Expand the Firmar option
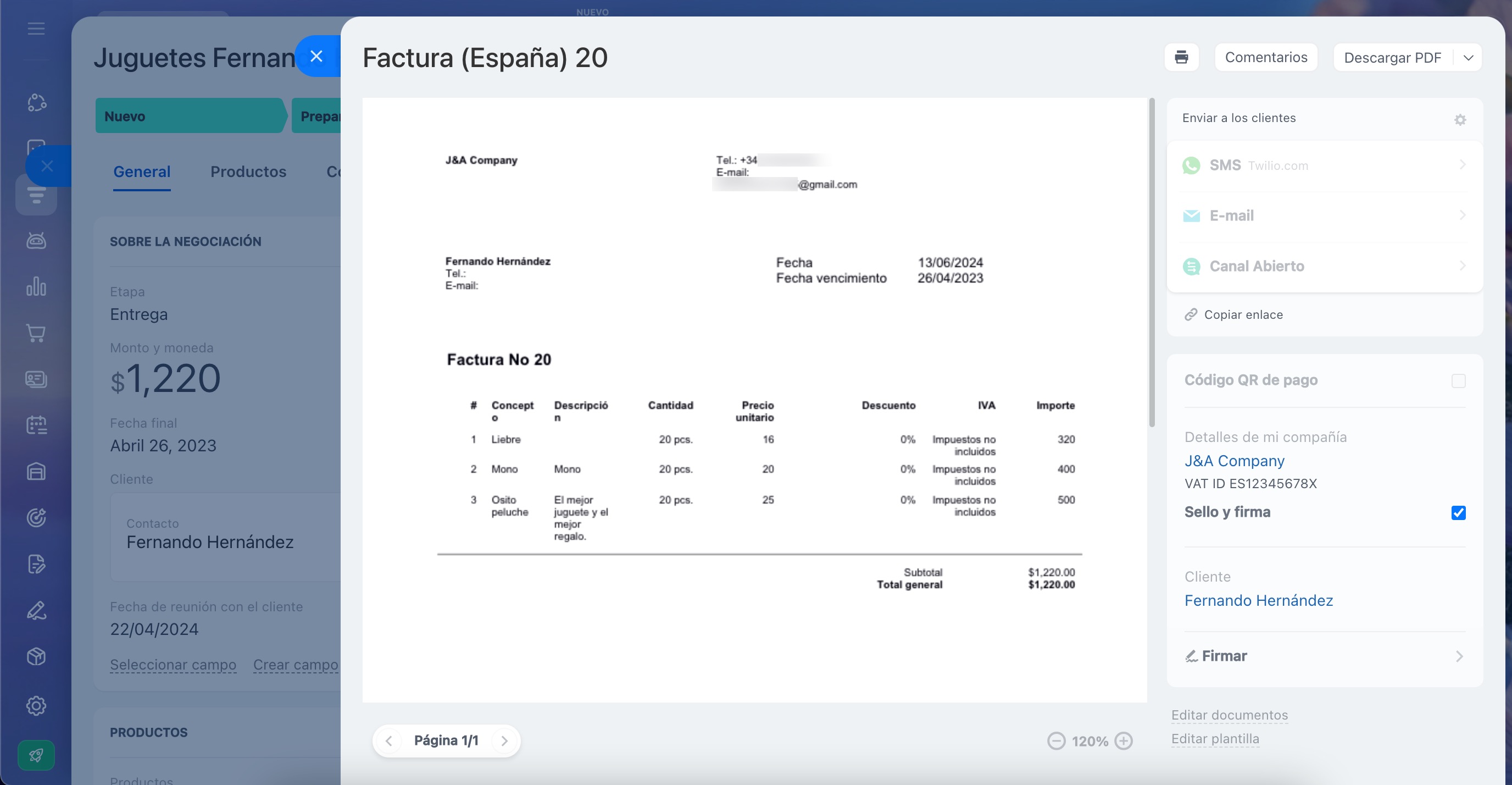Viewport: 1512px width, 785px height. [1324, 656]
